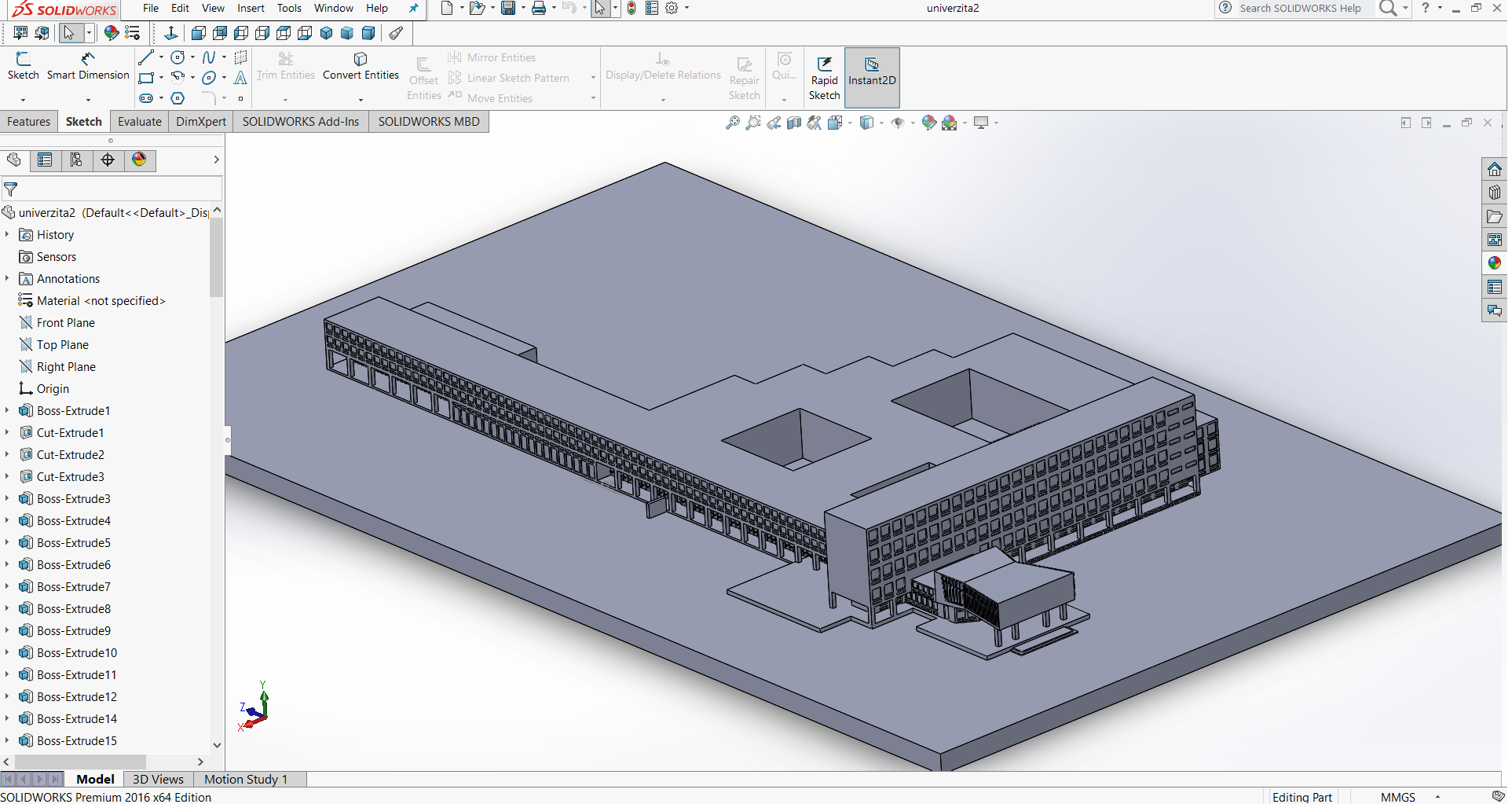This screenshot has height=804, width=1512.
Task: Toggle Rapid Sketch mode
Action: pyautogui.click(x=824, y=77)
